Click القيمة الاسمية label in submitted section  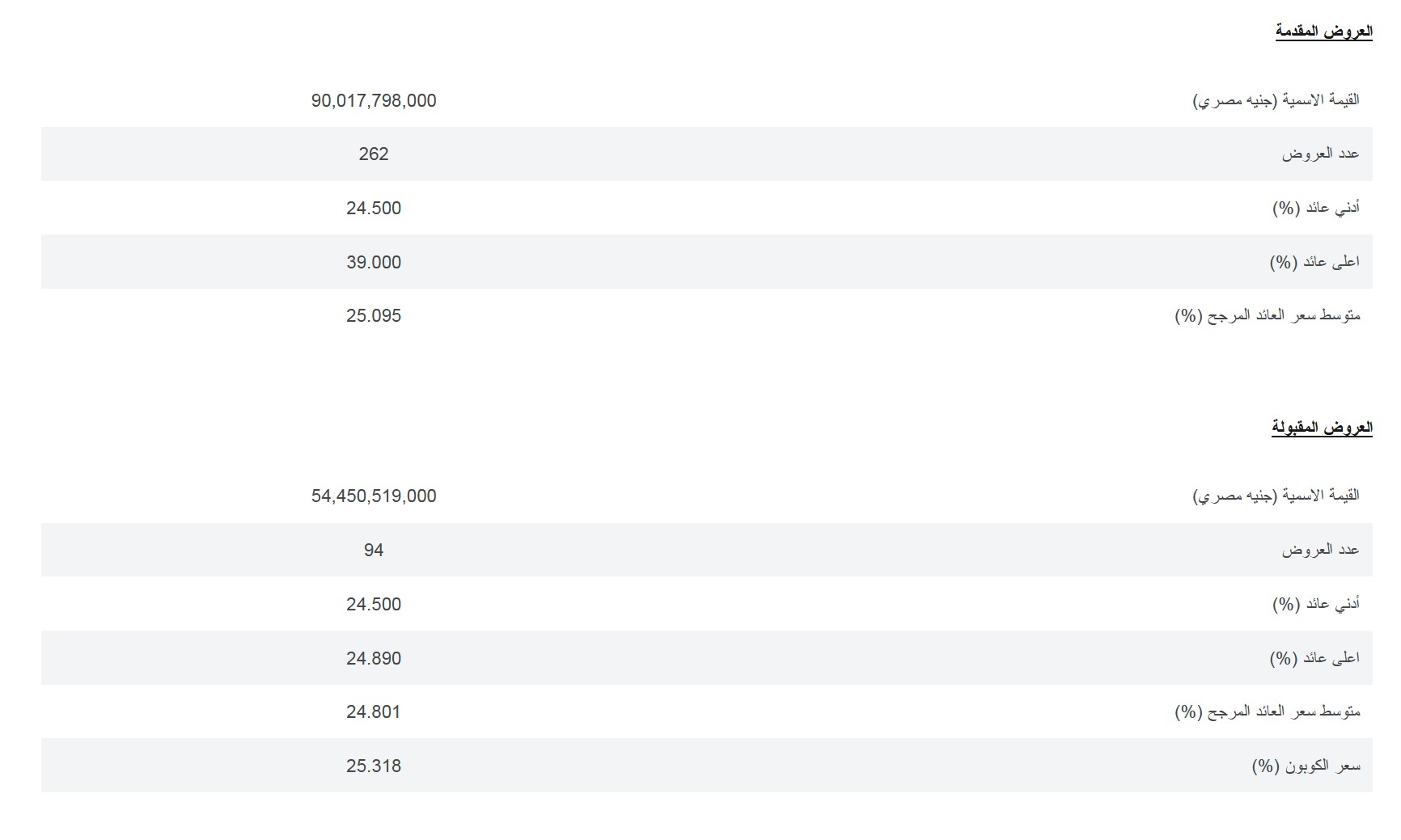tap(1276, 100)
